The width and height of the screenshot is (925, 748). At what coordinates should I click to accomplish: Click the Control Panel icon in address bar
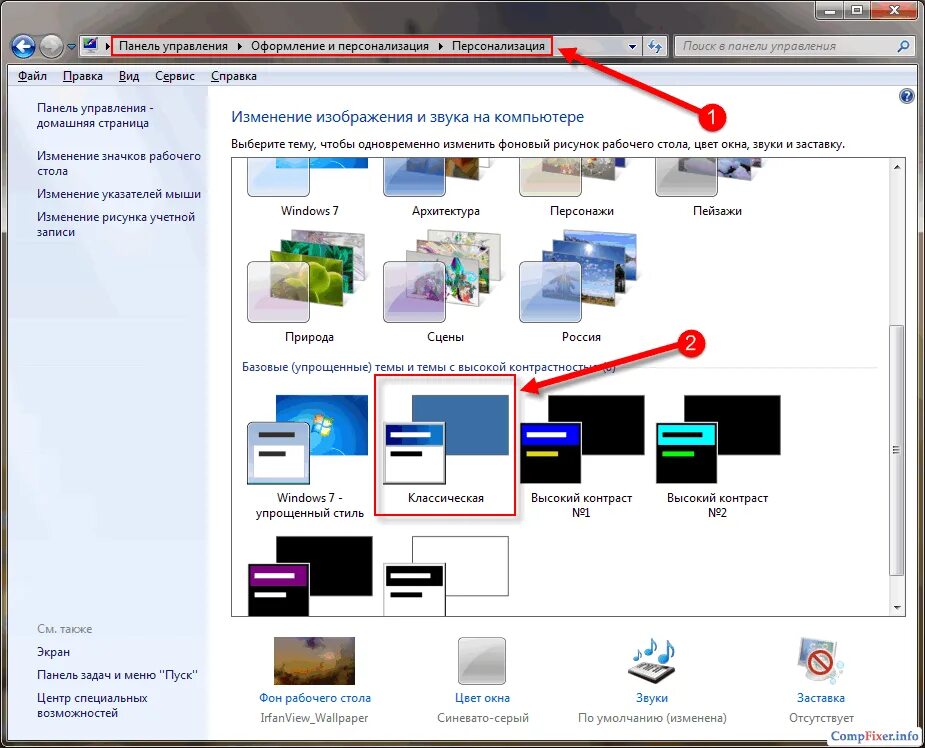pos(90,45)
